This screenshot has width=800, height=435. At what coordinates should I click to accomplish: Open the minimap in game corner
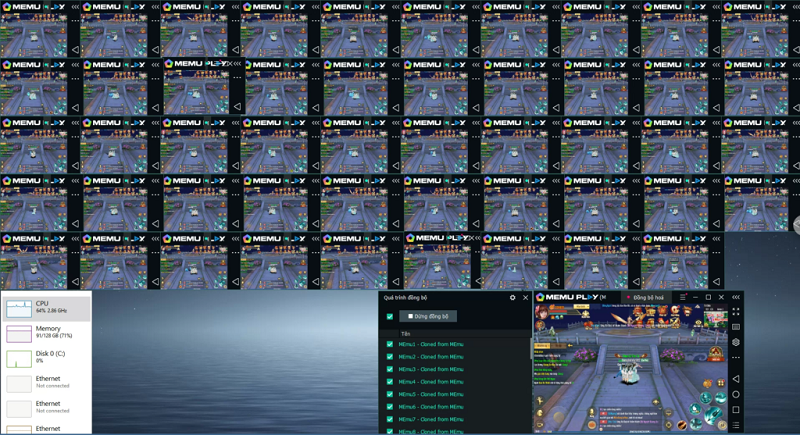[715, 317]
